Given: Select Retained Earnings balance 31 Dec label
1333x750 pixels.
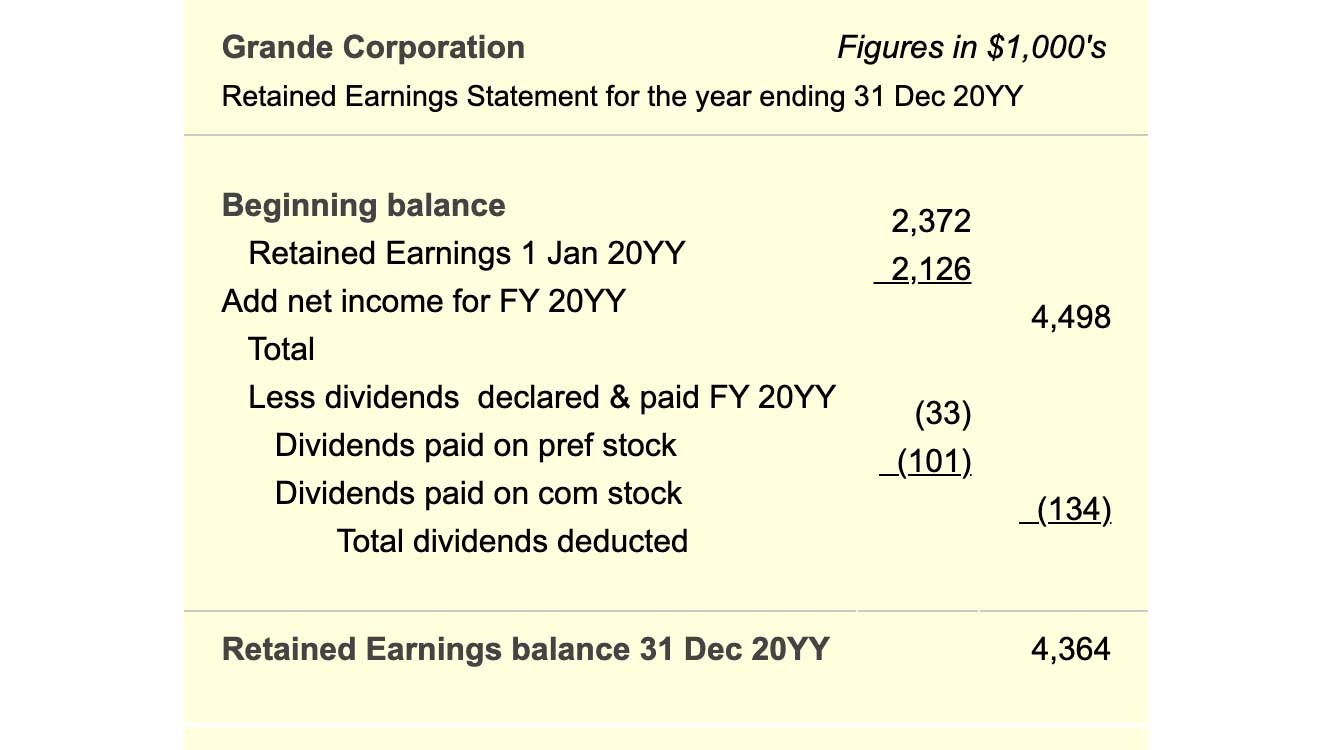Looking at the screenshot, I should [x=526, y=649].
